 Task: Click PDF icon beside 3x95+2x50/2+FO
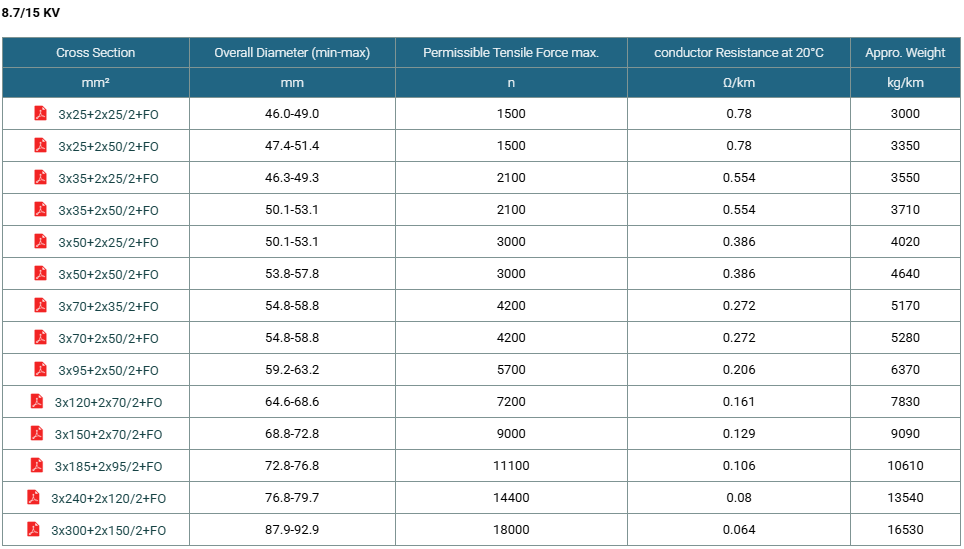(x=41, y=369)
